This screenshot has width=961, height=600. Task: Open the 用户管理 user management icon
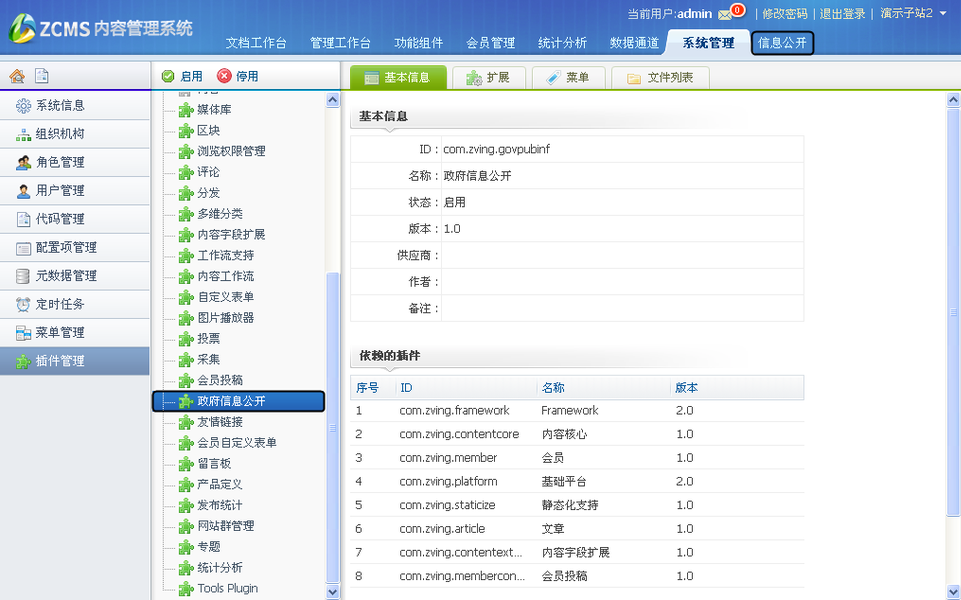pyautogui.click(x=22, y=190)
